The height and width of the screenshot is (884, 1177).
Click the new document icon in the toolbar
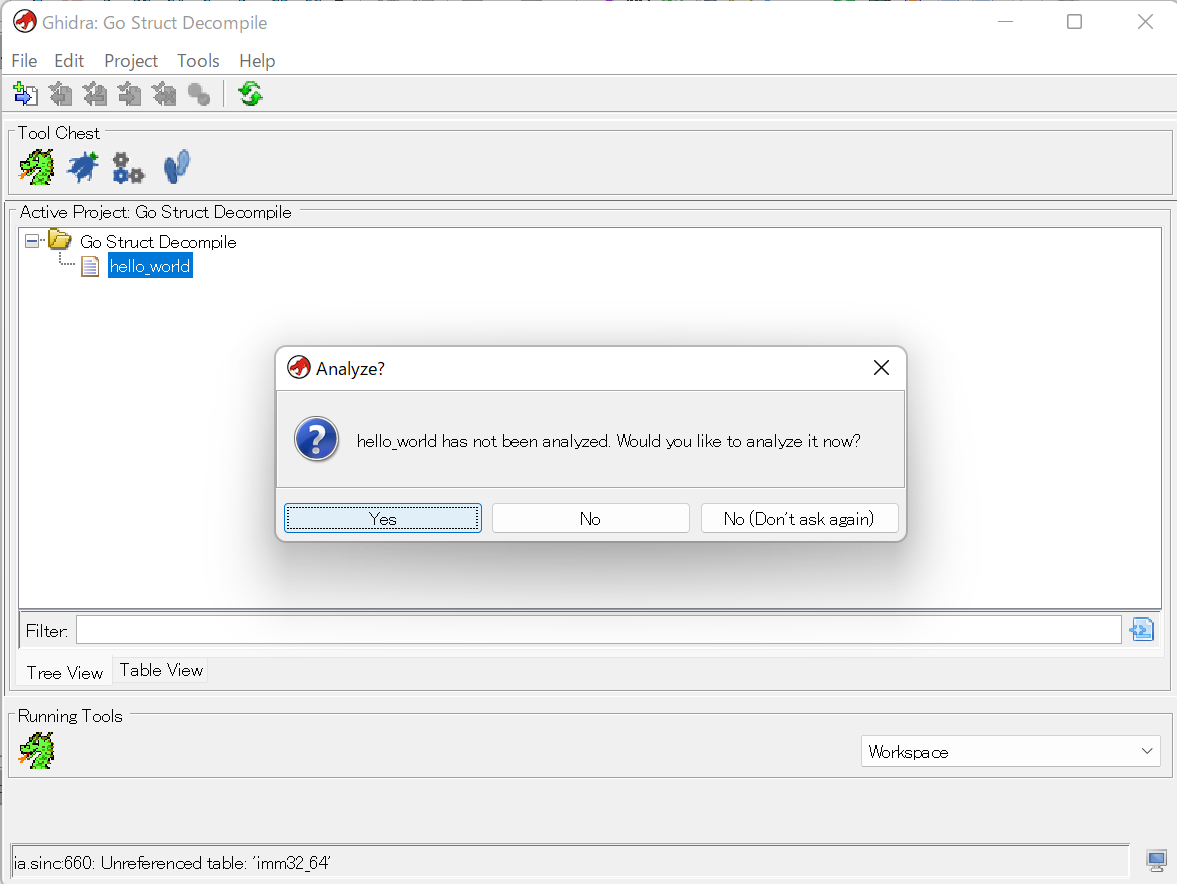point(24,93)
